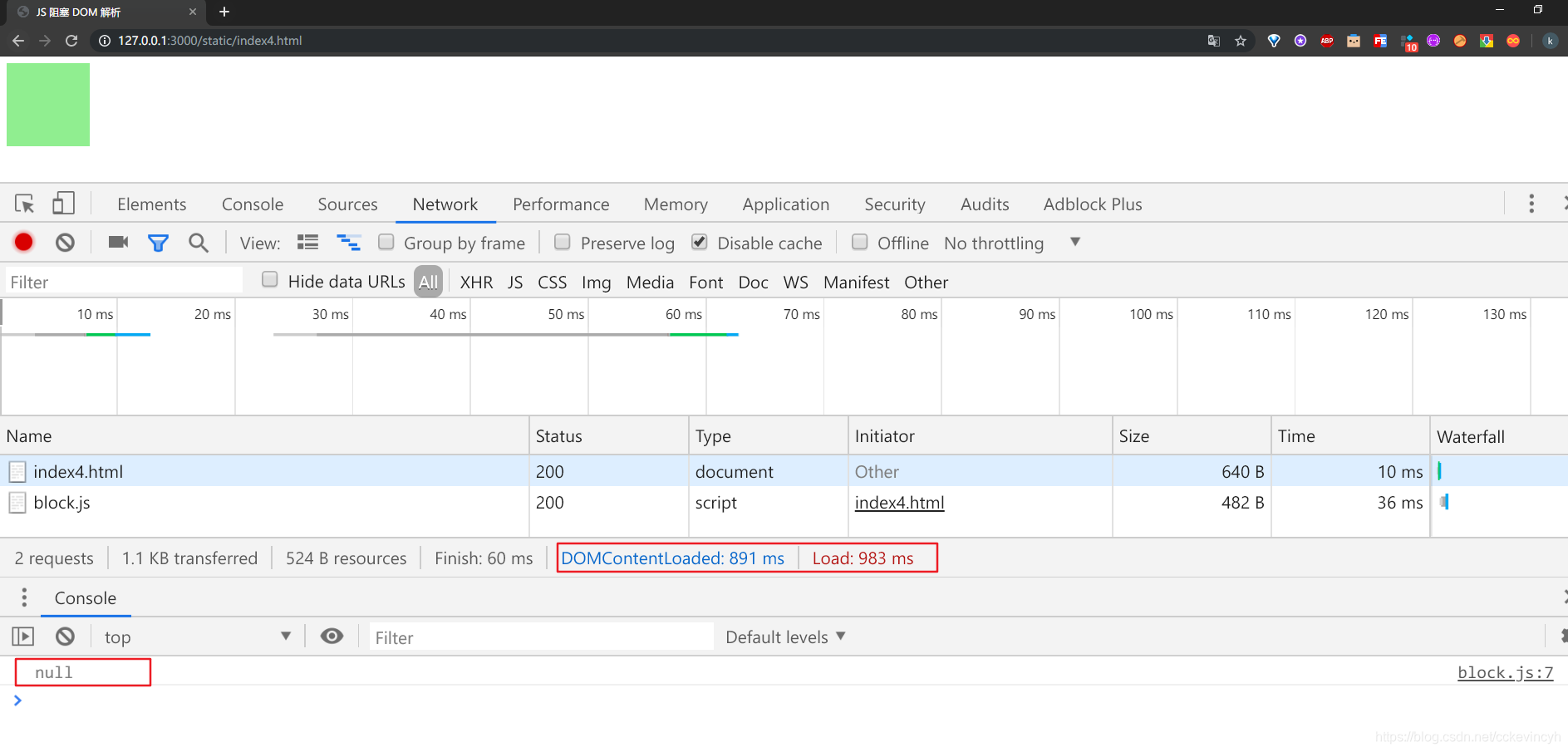Screen dimensions: 1568x752
Task: Open a new browser tab
Action: click(x=224, y=12)
